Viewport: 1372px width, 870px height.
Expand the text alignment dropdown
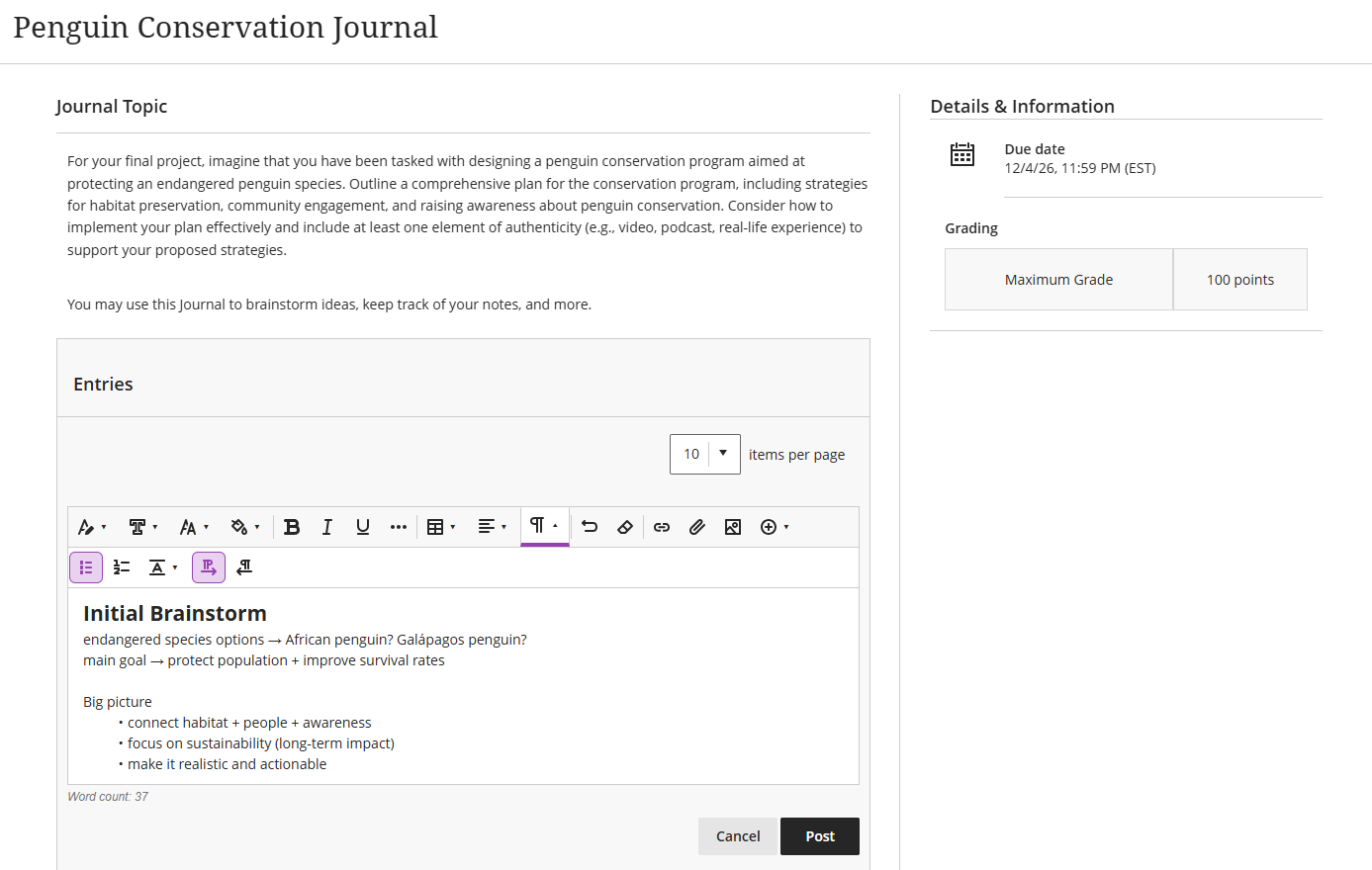(x=492, y=527)
